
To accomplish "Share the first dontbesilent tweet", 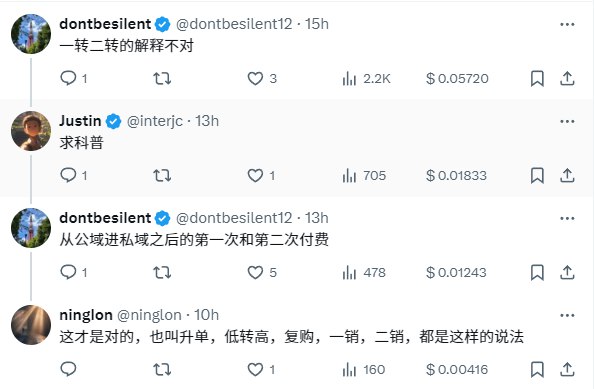I will pyautogui.click(x=567, y=78).
